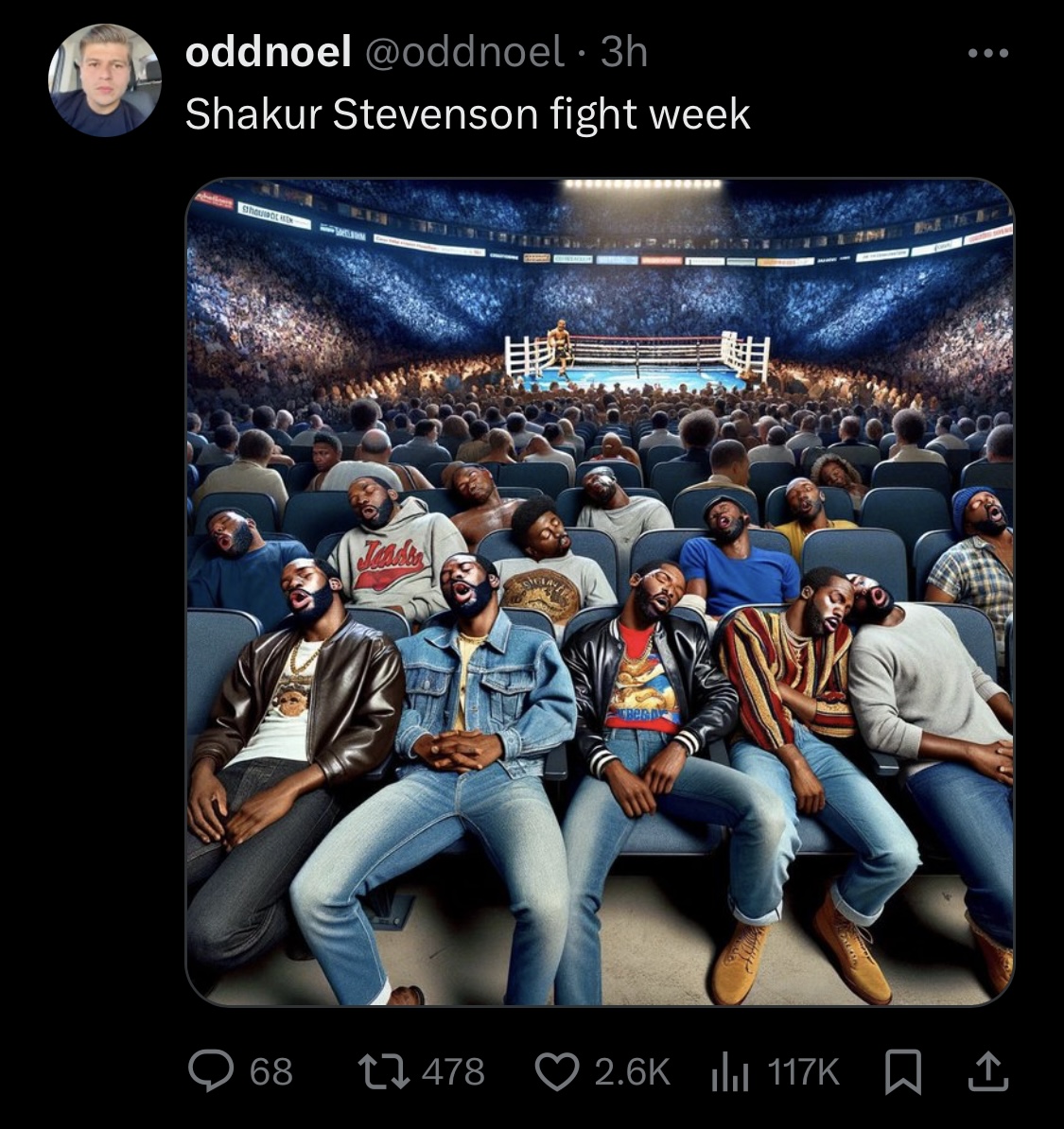
Task: Select the "Shakur Stevenson fight week" text
Action: pos(467,114)
